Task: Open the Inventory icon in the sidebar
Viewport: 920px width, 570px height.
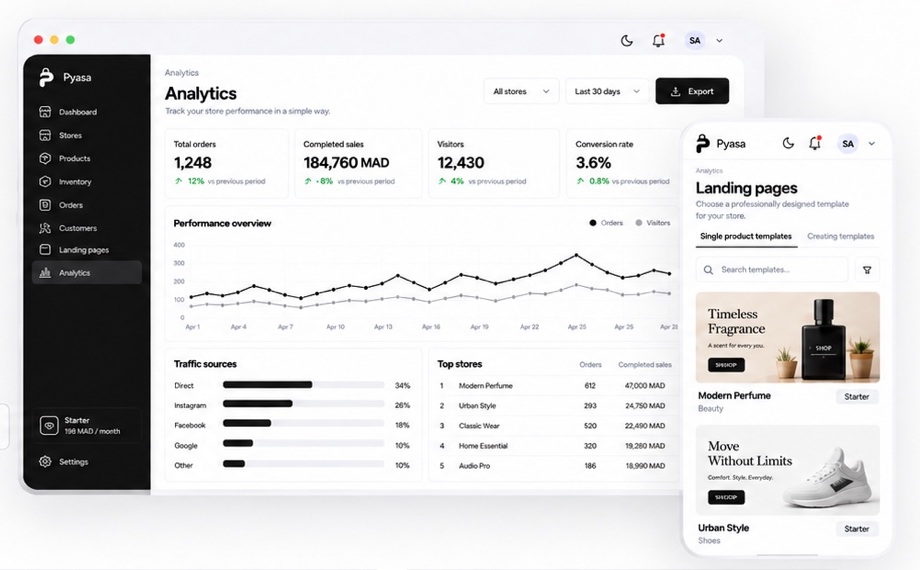Action: [x=45, y=181]
